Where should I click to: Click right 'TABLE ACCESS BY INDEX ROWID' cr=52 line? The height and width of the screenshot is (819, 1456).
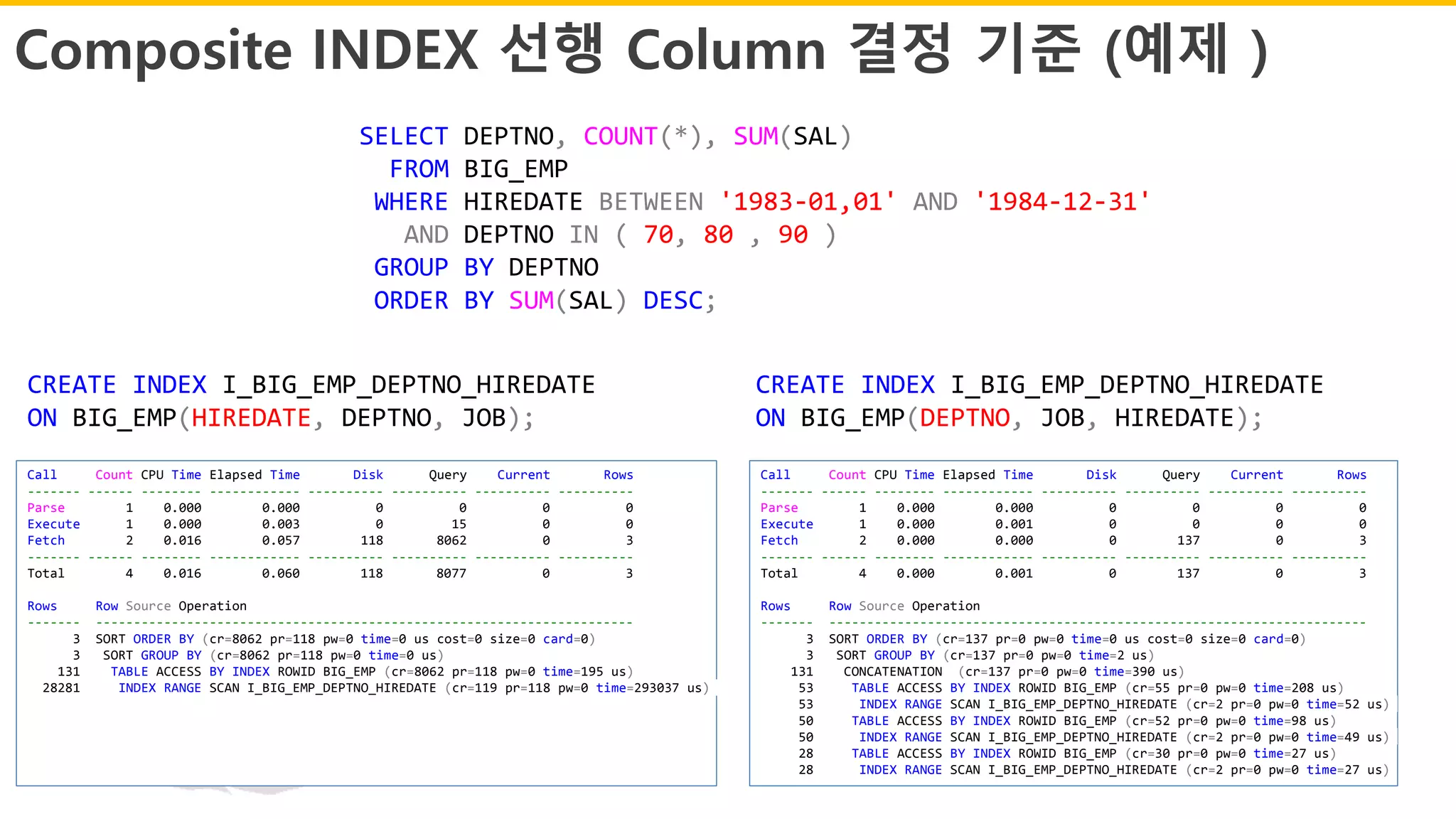pos(1094,721)
